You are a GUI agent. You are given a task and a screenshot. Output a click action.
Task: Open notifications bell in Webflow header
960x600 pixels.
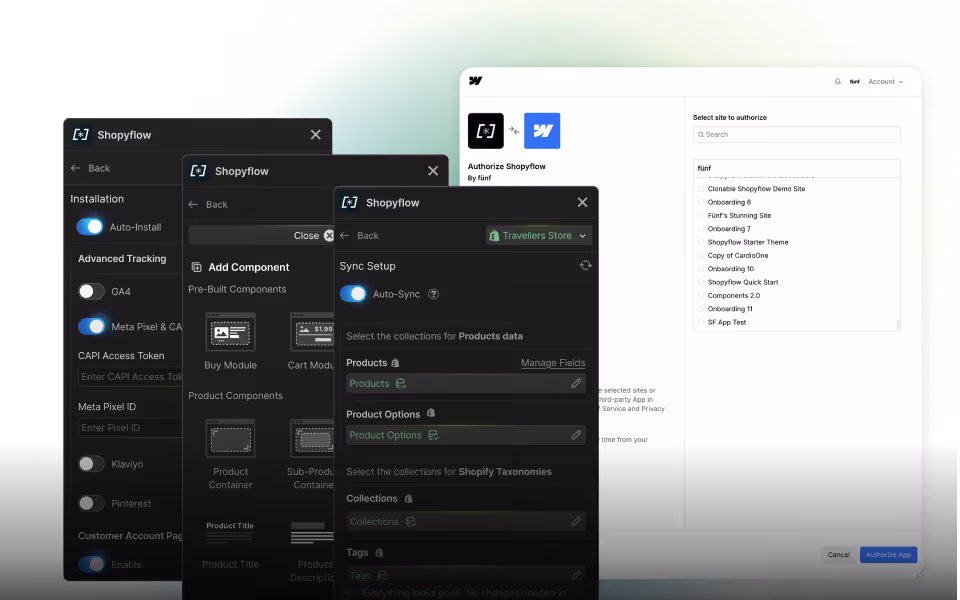(838, 81)
